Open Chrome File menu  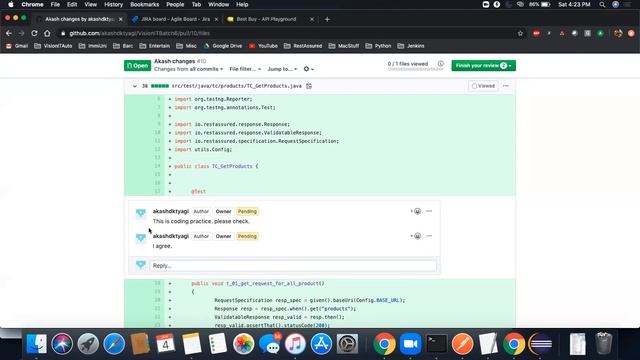[x=55, y=4]
